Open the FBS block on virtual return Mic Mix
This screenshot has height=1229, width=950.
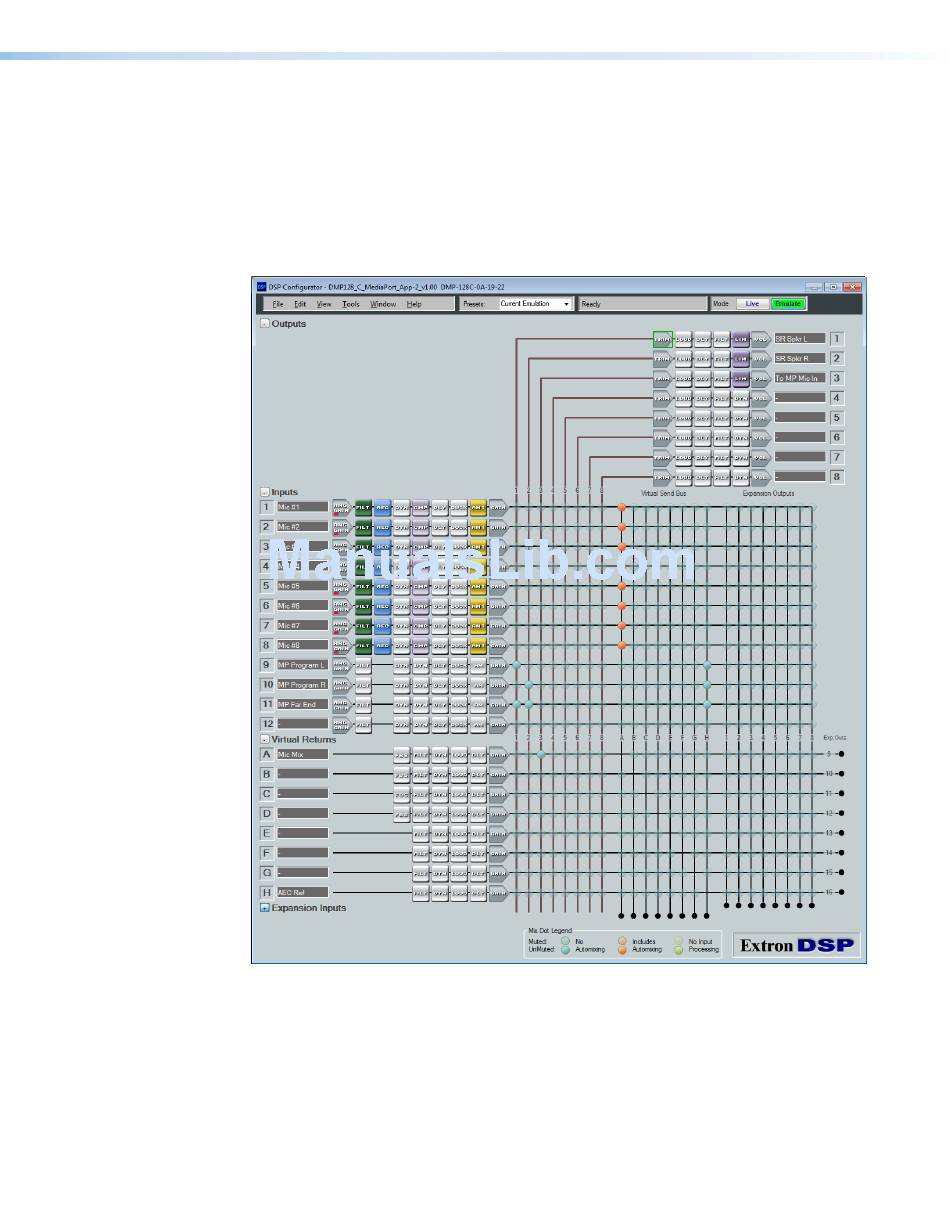coord(401,754)
